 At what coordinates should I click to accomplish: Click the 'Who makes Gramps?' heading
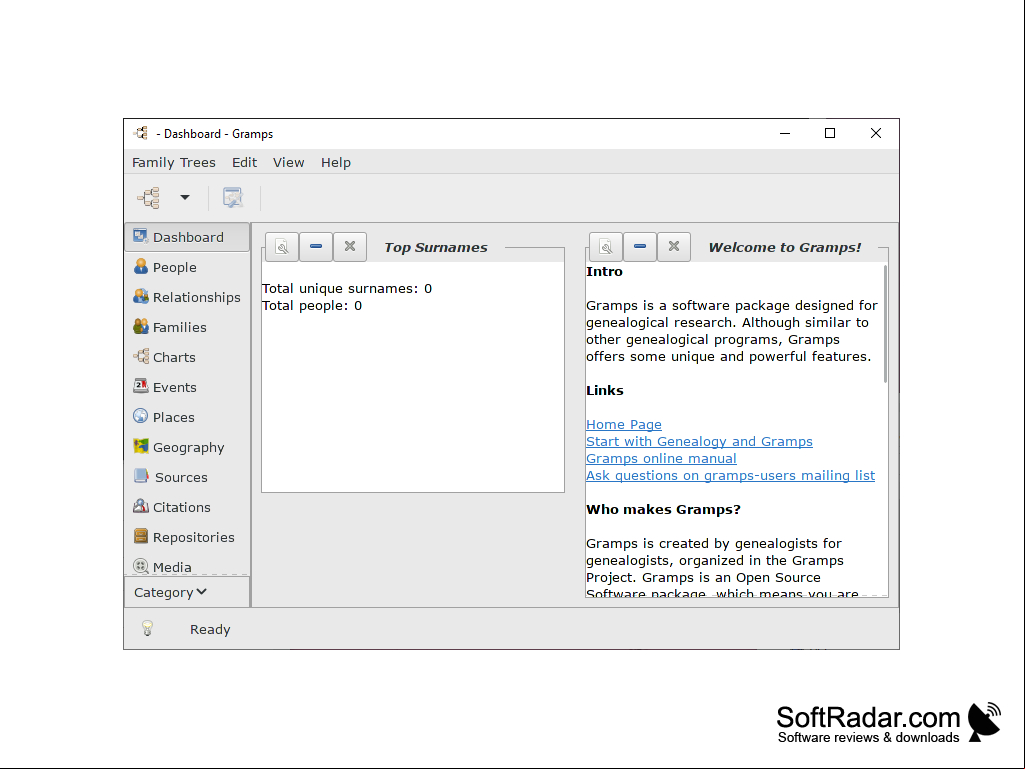pos(663,509)
